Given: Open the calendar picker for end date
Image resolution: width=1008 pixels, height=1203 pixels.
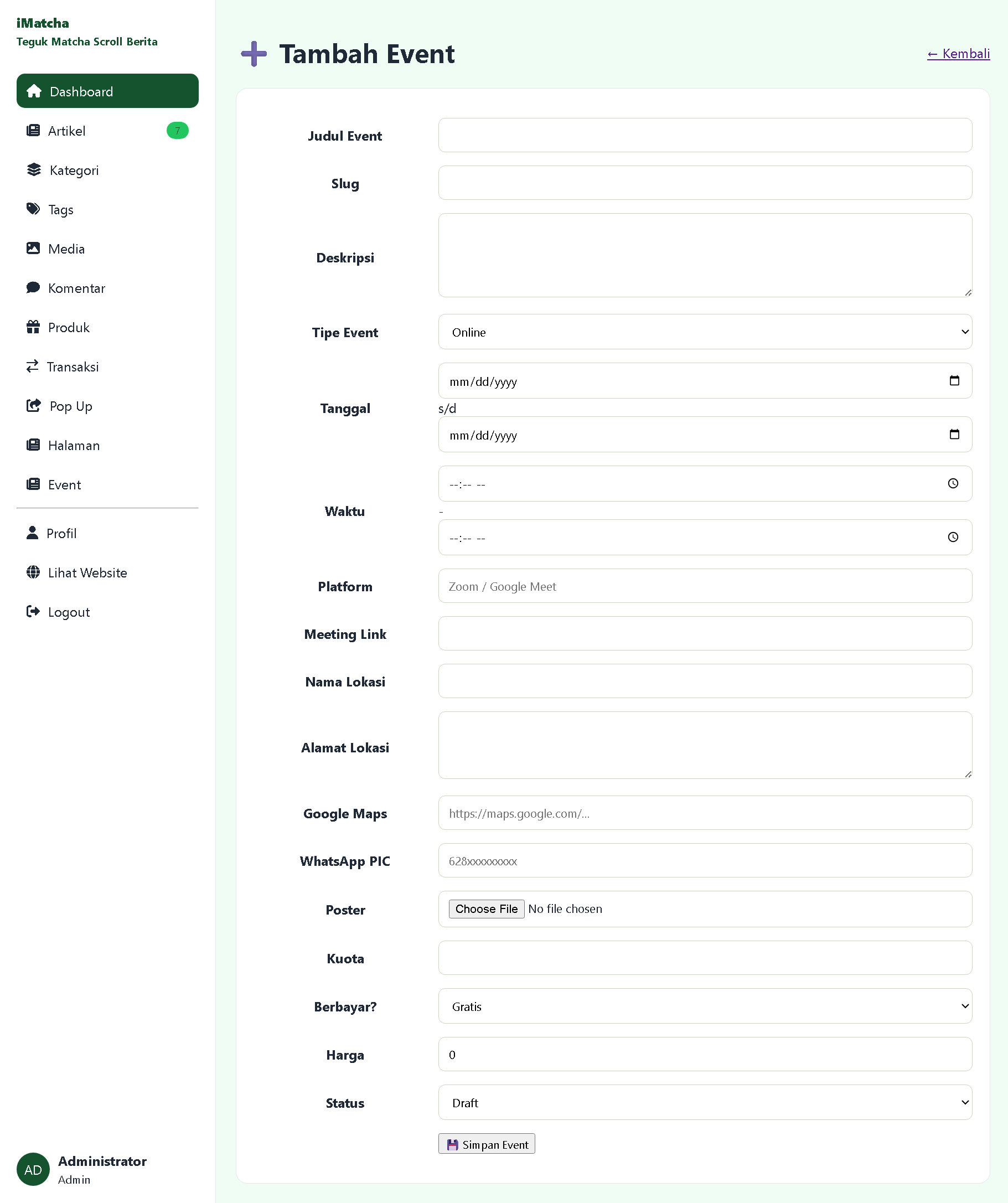Looking at the screenshot, I should tap(954, 434).
